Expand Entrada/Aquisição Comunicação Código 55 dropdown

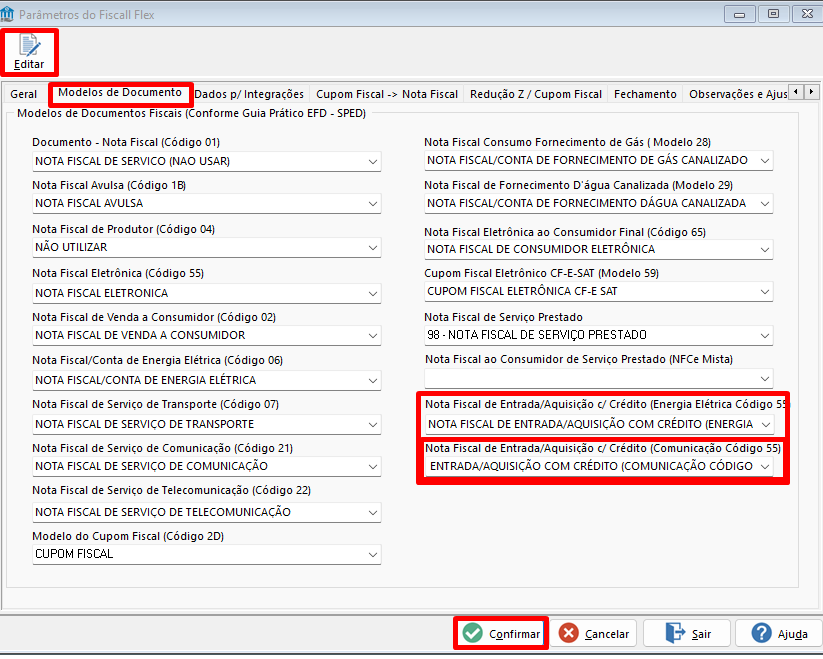click(765, 466)
